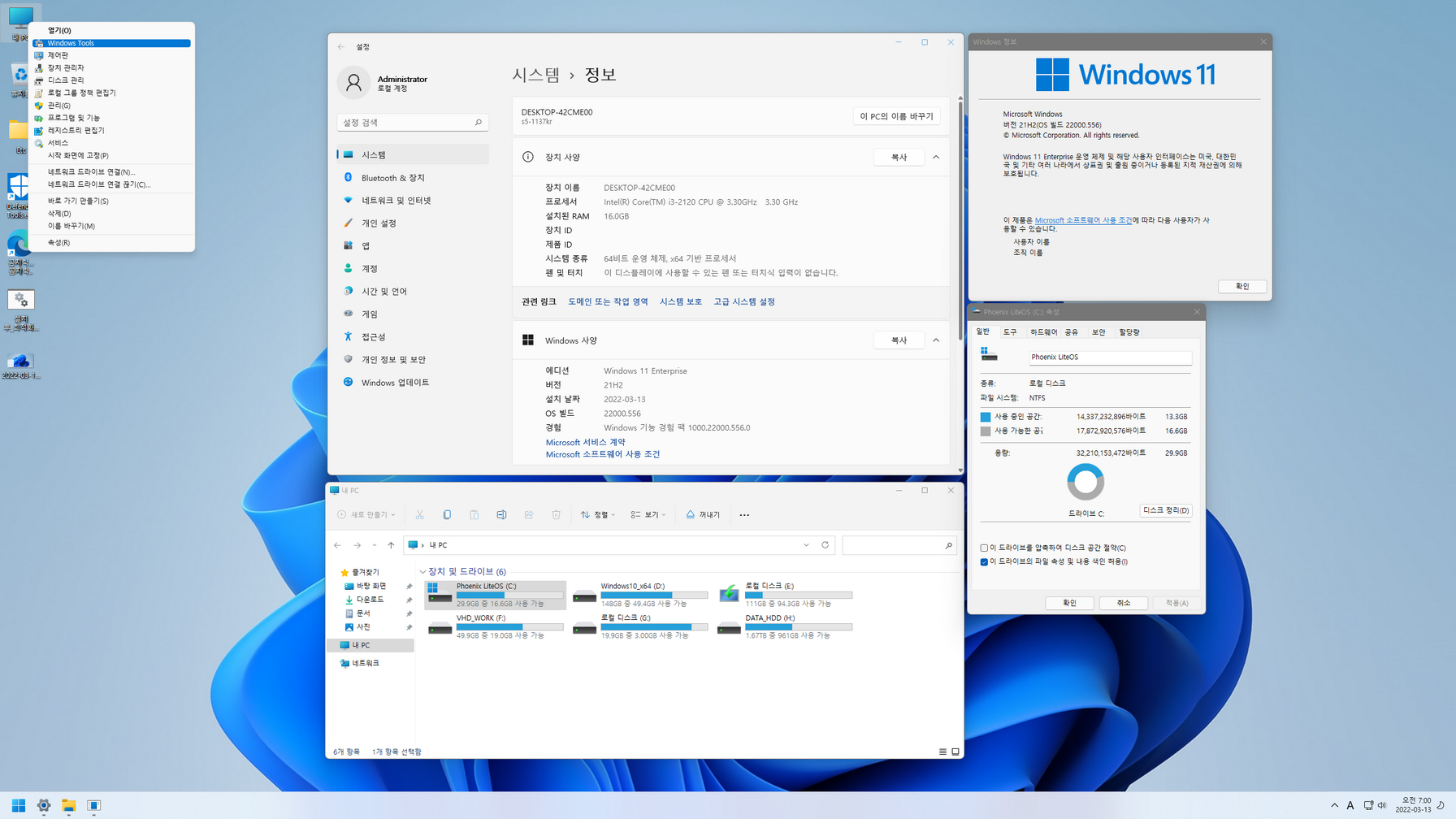Image resolution: width=1456 pixels, height=819 pixels.
Task: Refresh the 내 PC address bar
Action: click(x=825, y=545)
